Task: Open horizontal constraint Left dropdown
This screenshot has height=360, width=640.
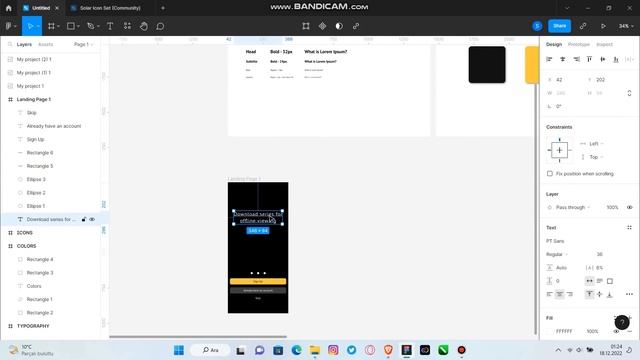Action: click(596, 144)
